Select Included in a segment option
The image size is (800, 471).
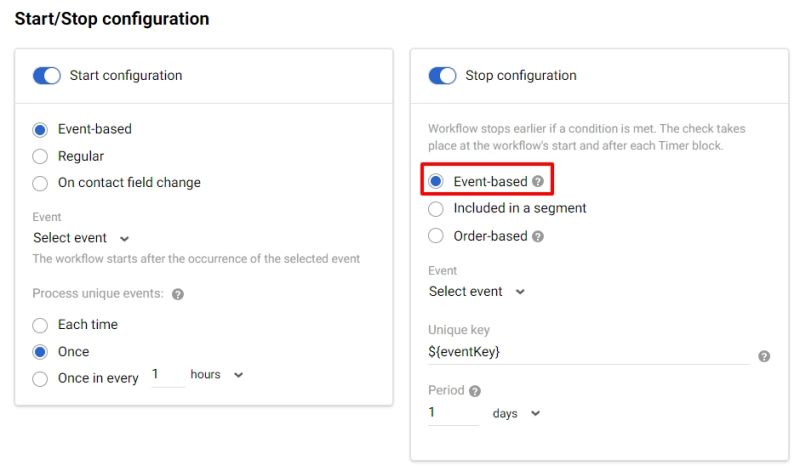pos(436,209)
